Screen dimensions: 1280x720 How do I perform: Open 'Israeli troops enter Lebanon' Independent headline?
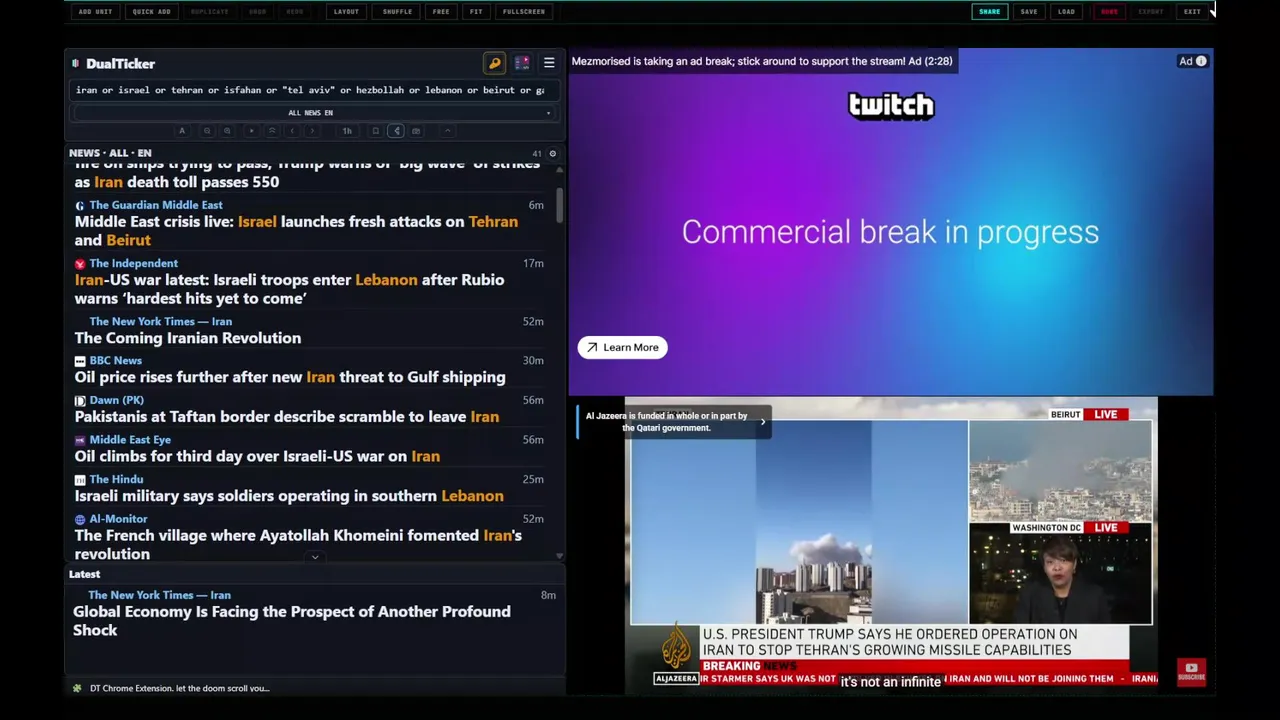(290, 289)
